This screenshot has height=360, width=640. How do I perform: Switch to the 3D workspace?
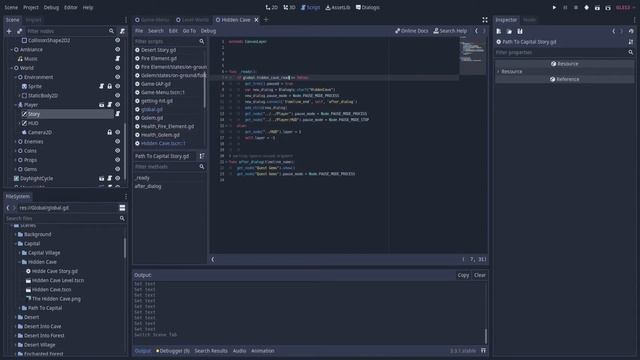click(289, 7)
